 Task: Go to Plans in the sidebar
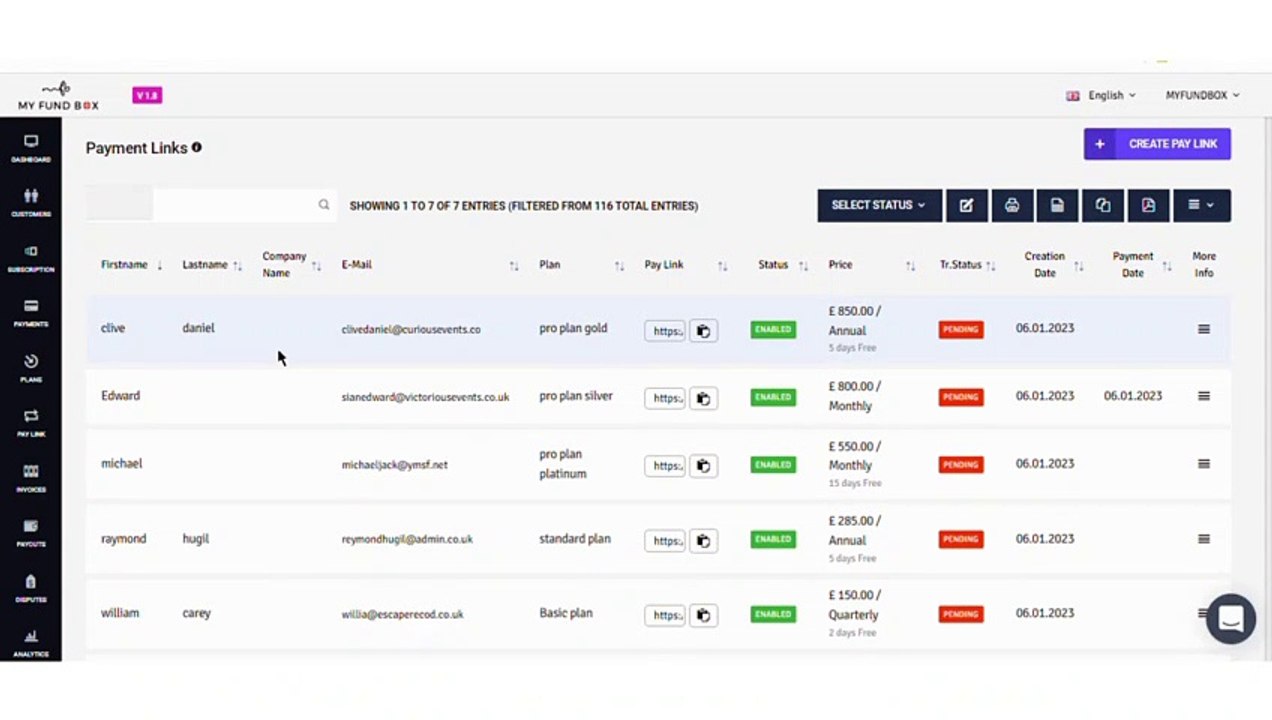(31, 368)
